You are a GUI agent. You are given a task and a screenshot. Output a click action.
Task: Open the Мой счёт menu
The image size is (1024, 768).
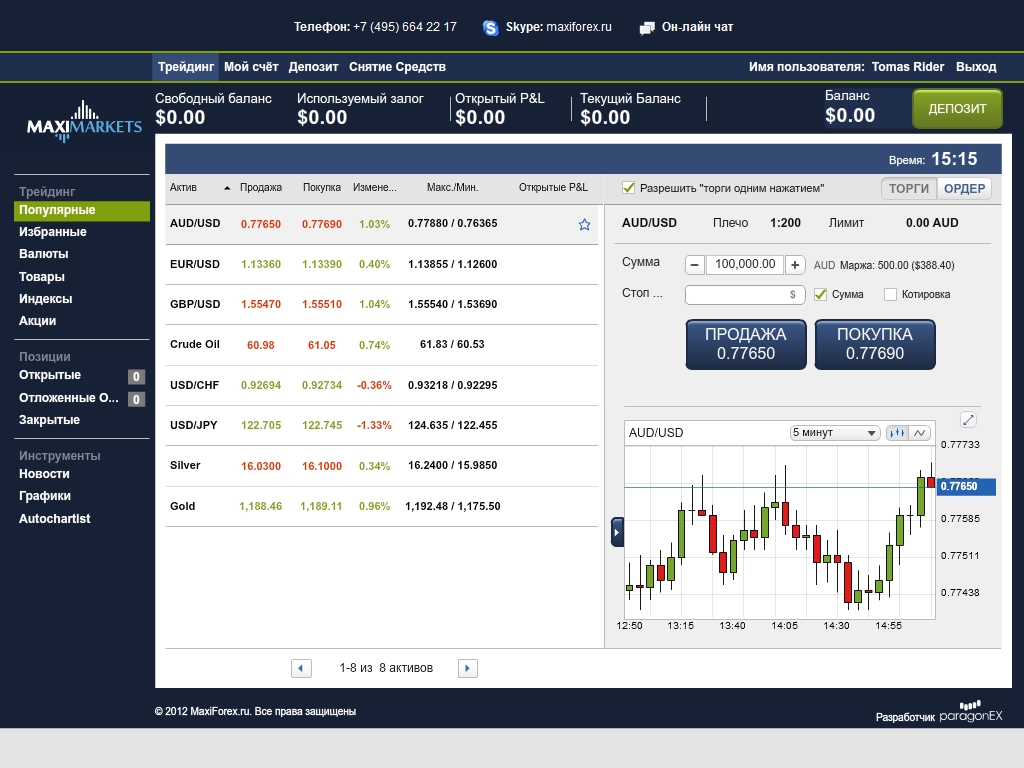click(251, 67)
